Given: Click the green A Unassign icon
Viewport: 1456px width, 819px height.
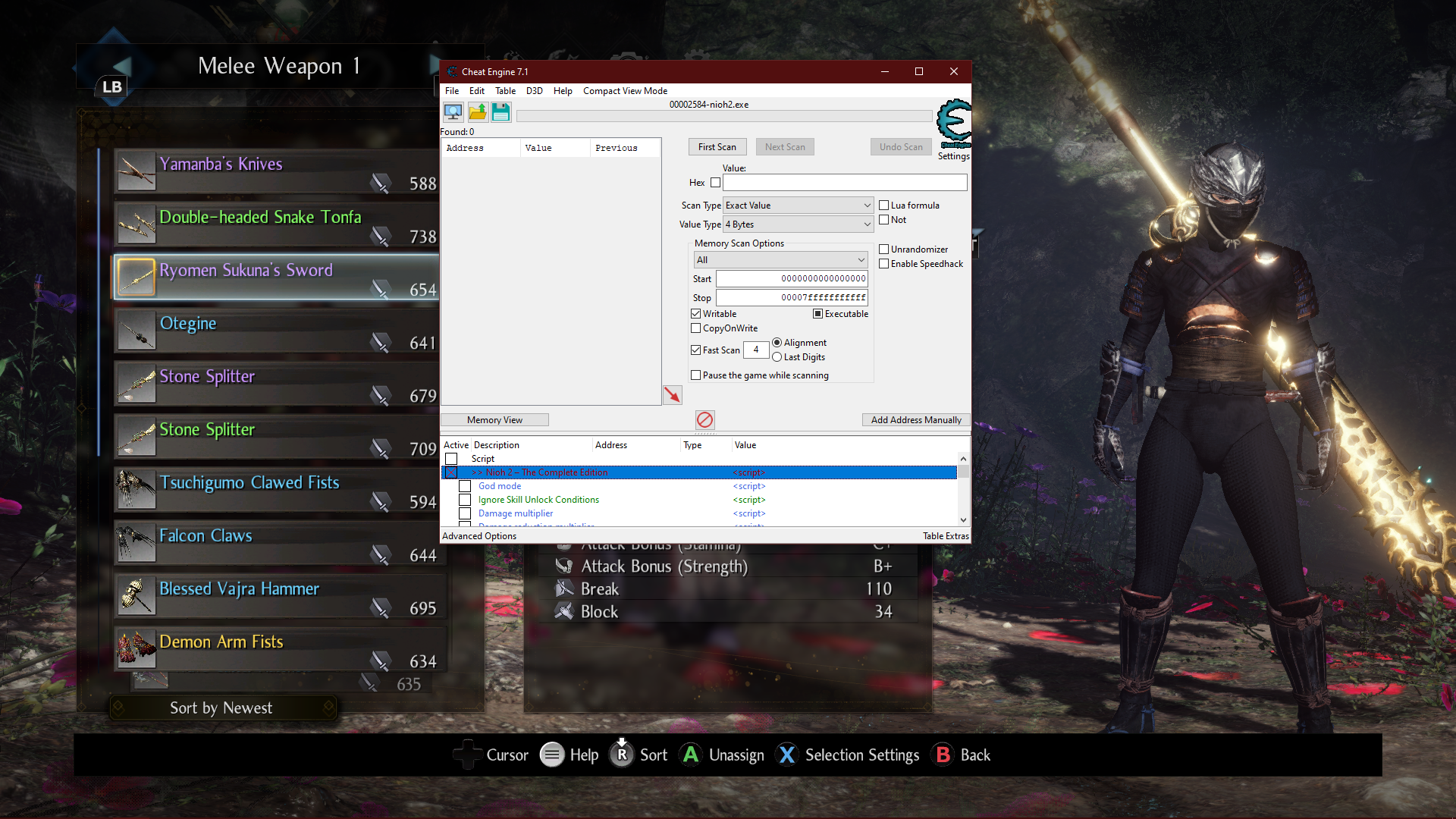Looking at the screenshot, I should point(691,755).
